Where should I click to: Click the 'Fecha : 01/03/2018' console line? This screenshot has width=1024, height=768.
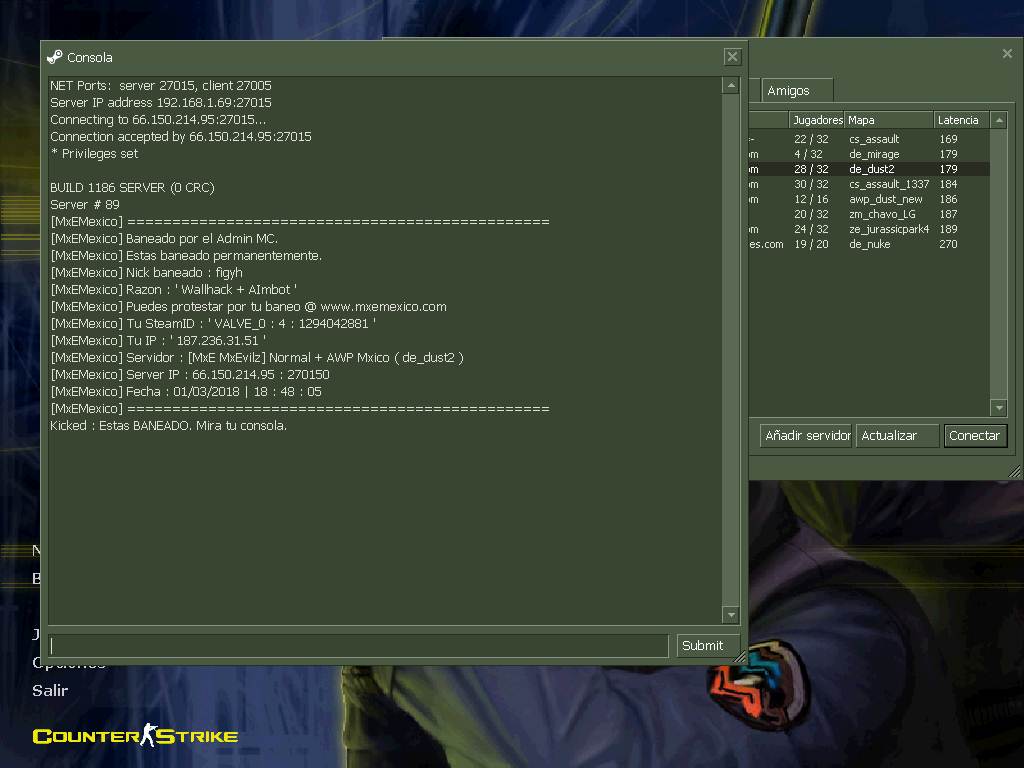[186, 391]
